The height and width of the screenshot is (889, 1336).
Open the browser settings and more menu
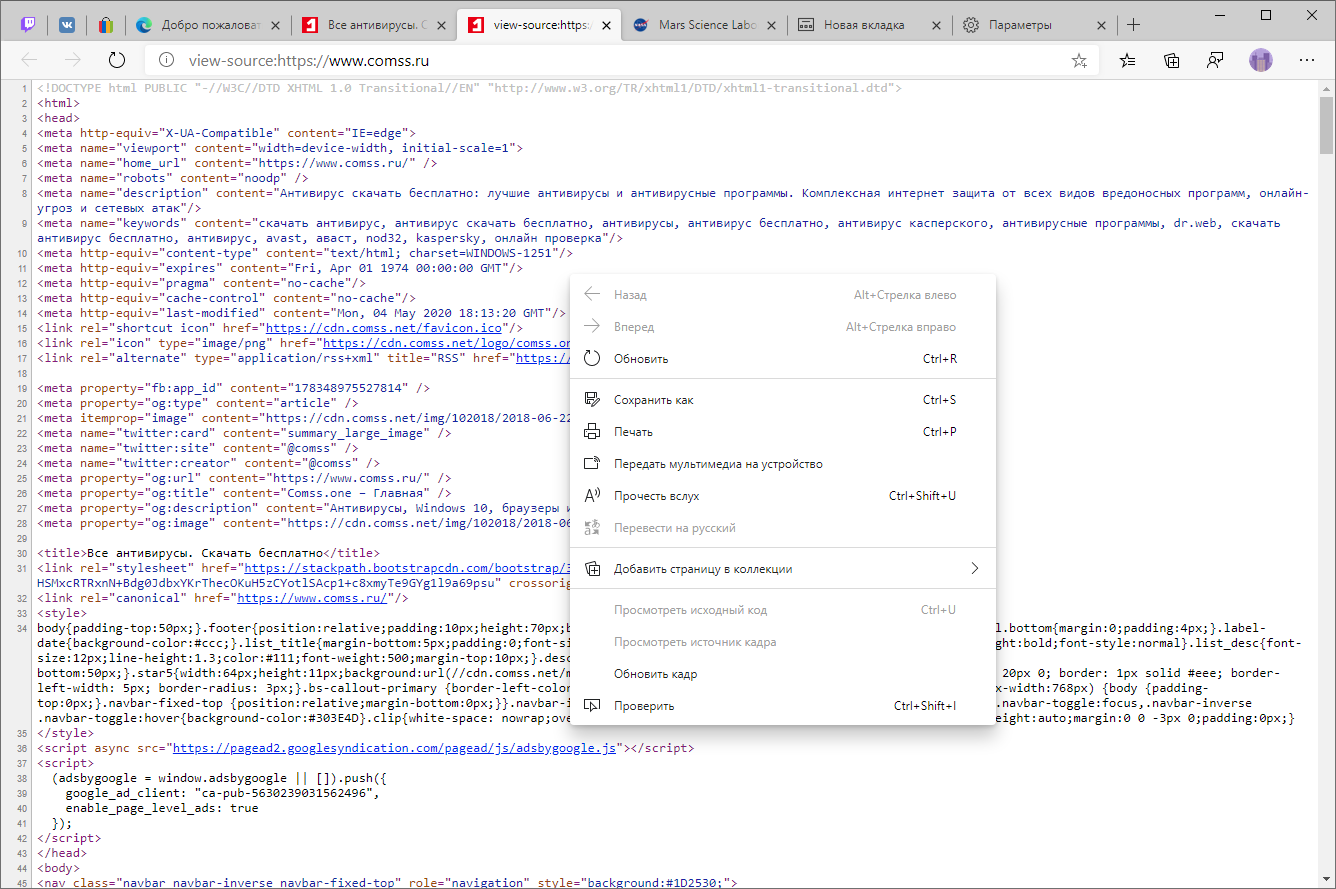[1306, 60]
